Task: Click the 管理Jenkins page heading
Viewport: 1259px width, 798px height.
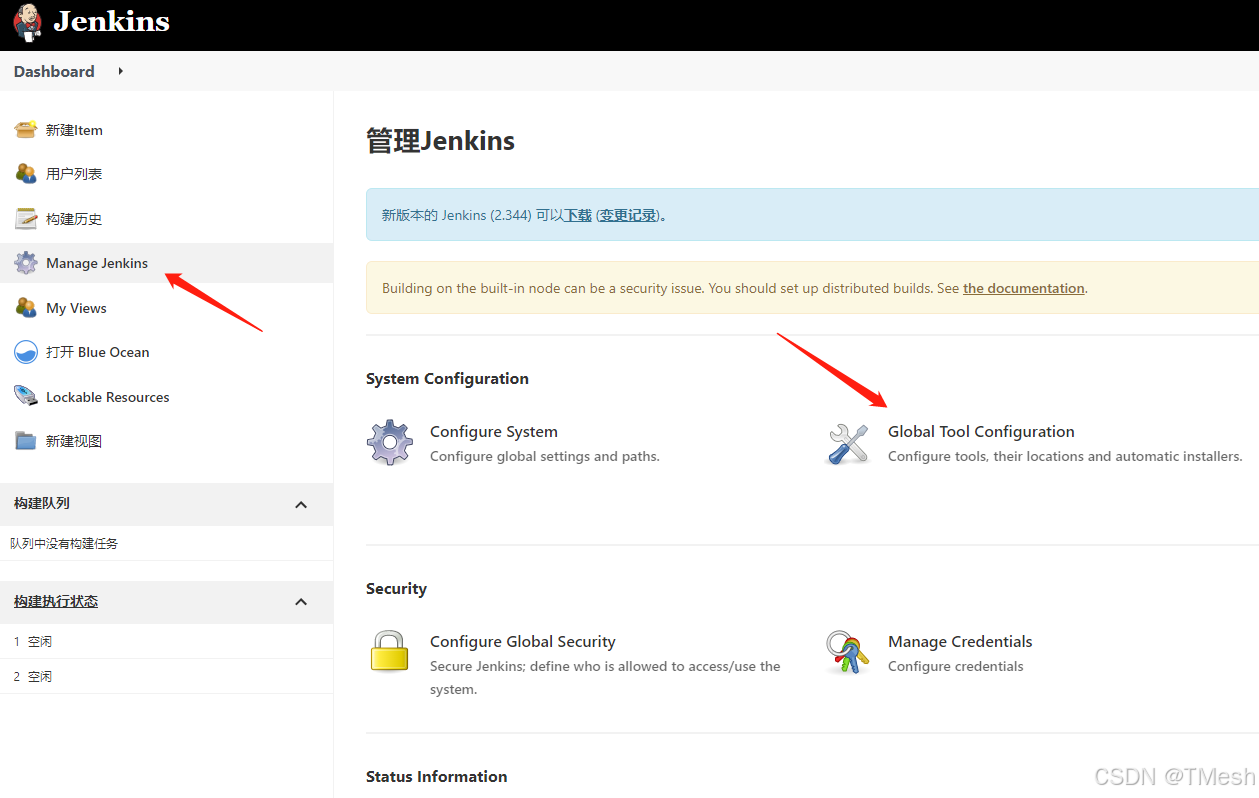Action: 440,140
